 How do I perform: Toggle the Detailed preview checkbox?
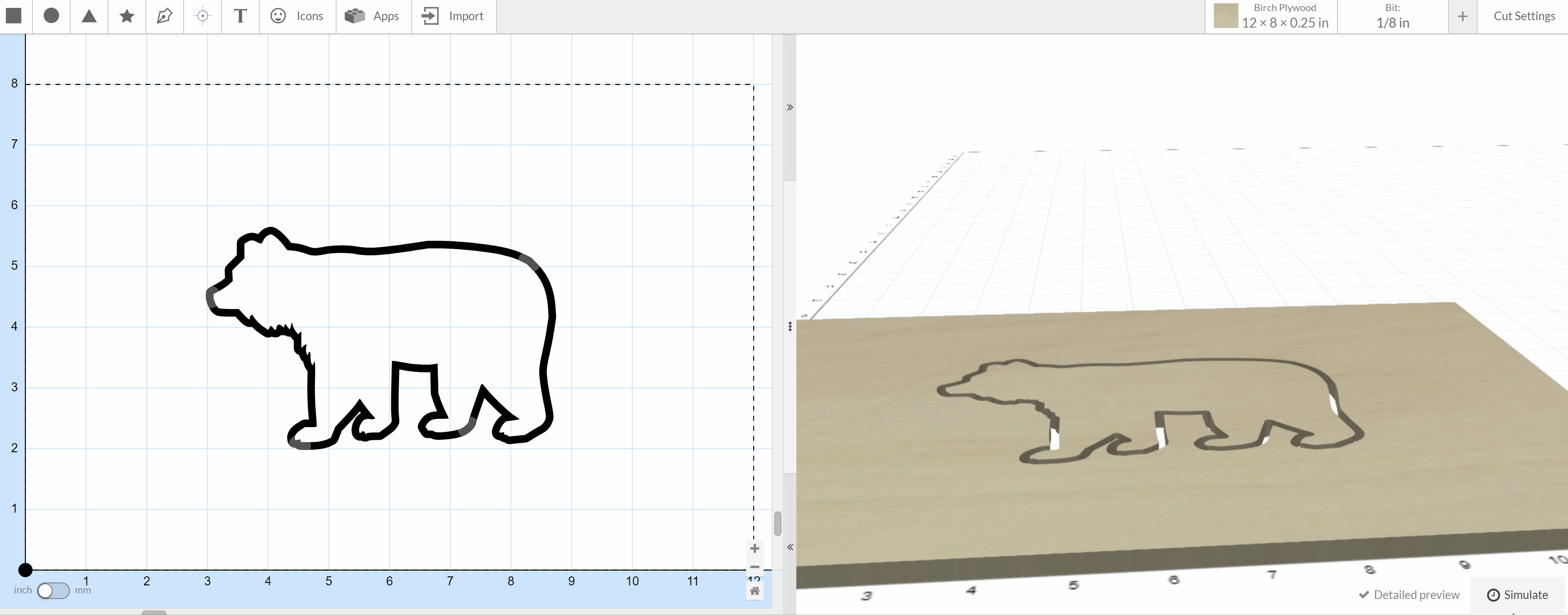pyautogui.click(x=1409, y=595)
